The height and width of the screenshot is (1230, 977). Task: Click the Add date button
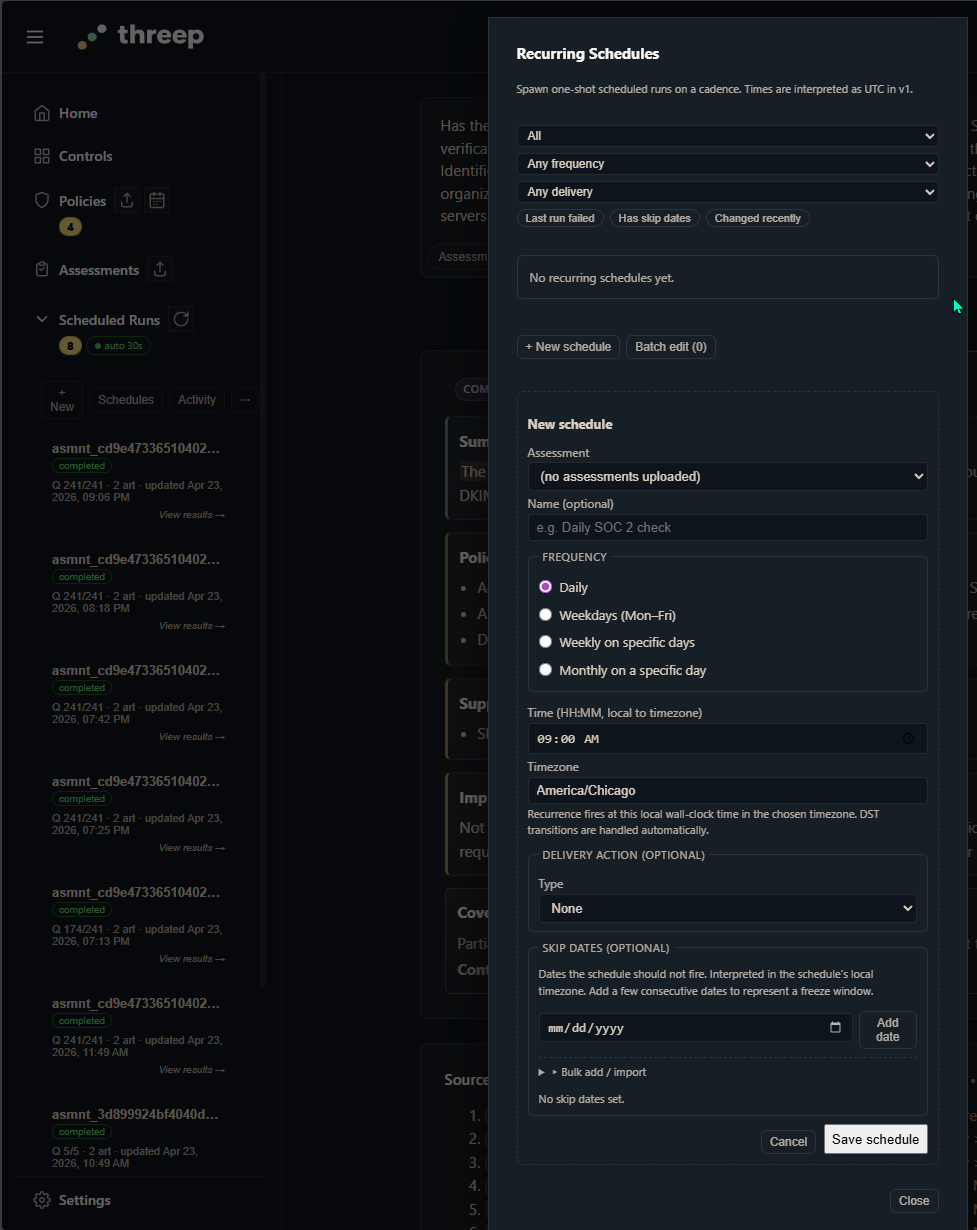click(x=888, y=1030)
